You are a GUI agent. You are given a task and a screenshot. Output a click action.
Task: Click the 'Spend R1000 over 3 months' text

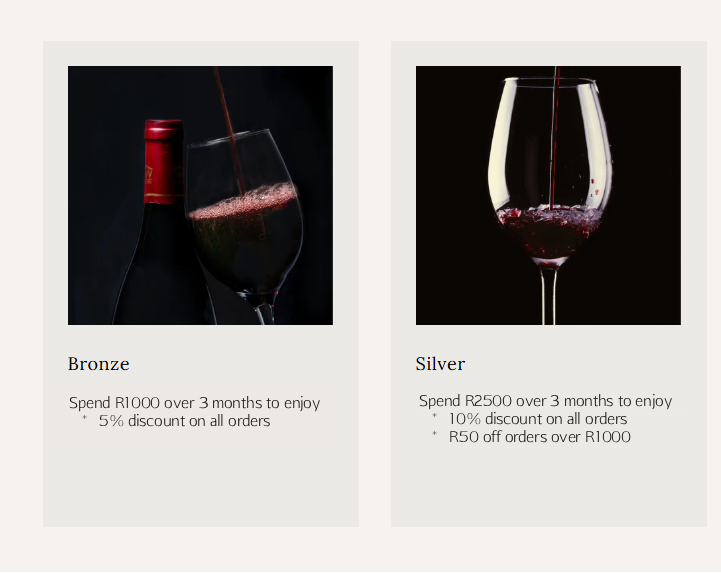194,403
